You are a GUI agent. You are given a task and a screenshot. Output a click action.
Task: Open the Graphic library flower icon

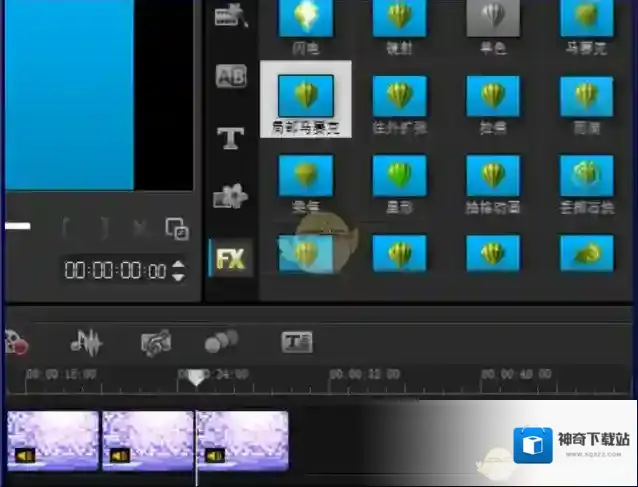[231, 197]
